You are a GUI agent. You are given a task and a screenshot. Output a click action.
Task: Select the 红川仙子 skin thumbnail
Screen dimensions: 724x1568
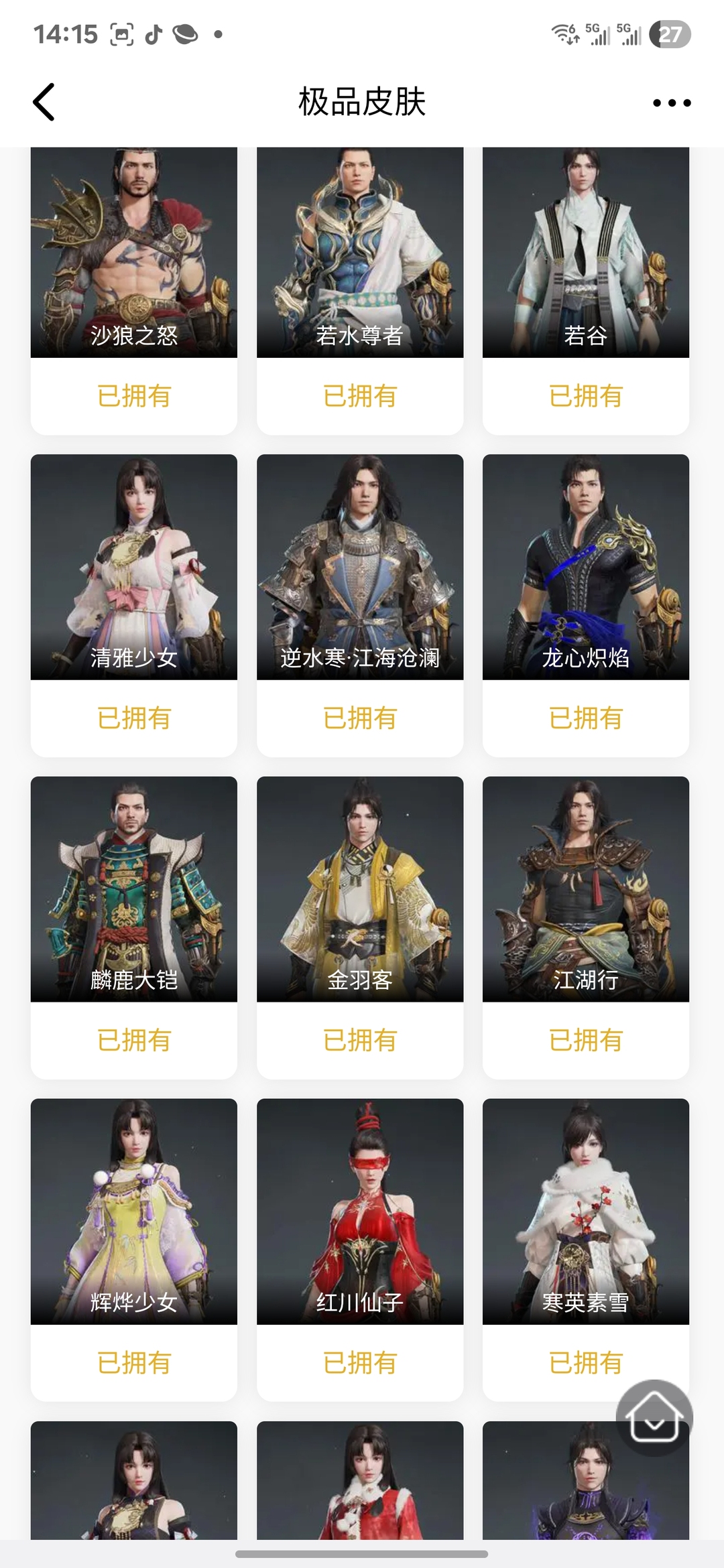tap(360, 1212)
